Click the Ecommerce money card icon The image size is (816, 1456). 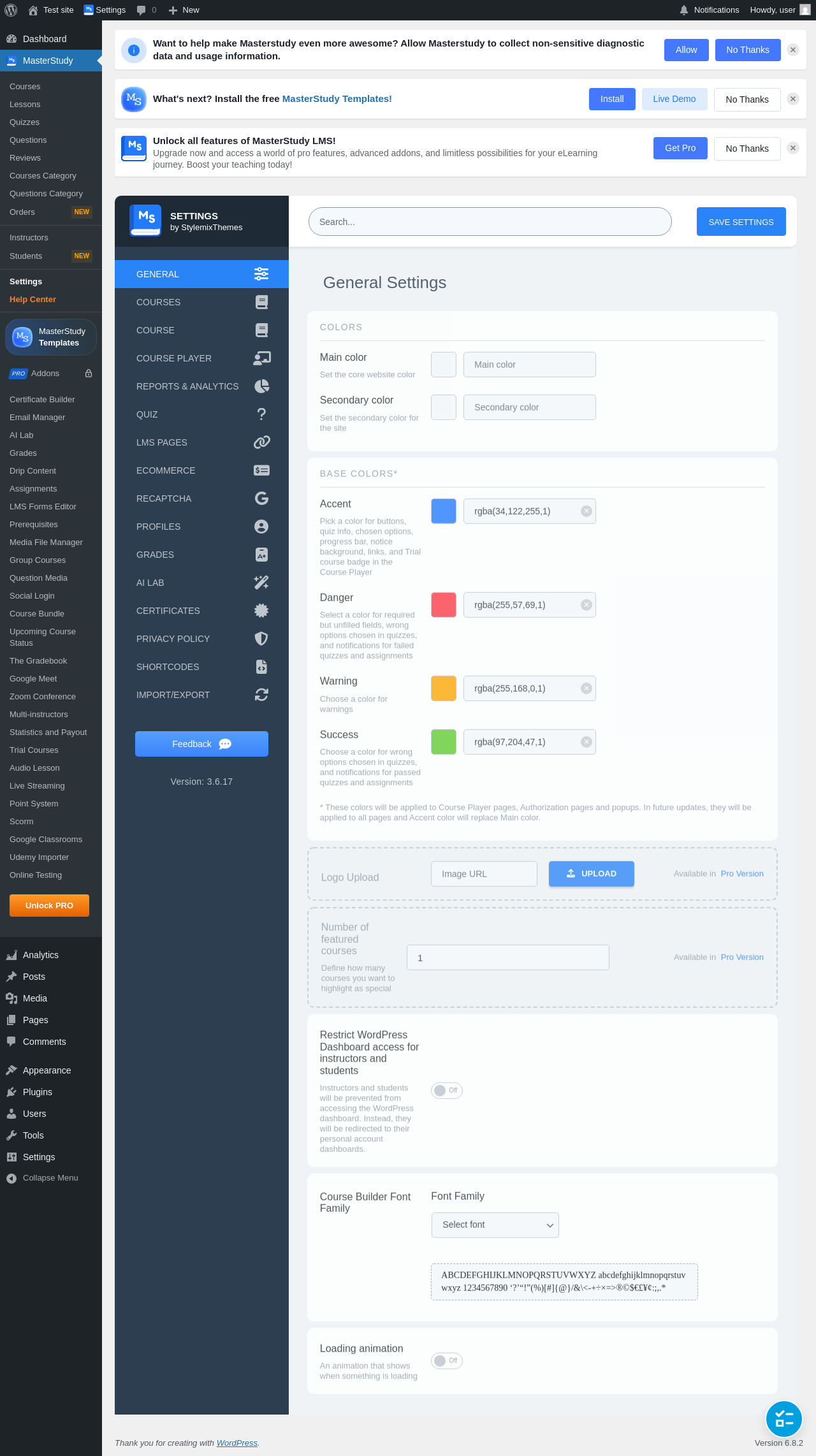tap(261, 470)
